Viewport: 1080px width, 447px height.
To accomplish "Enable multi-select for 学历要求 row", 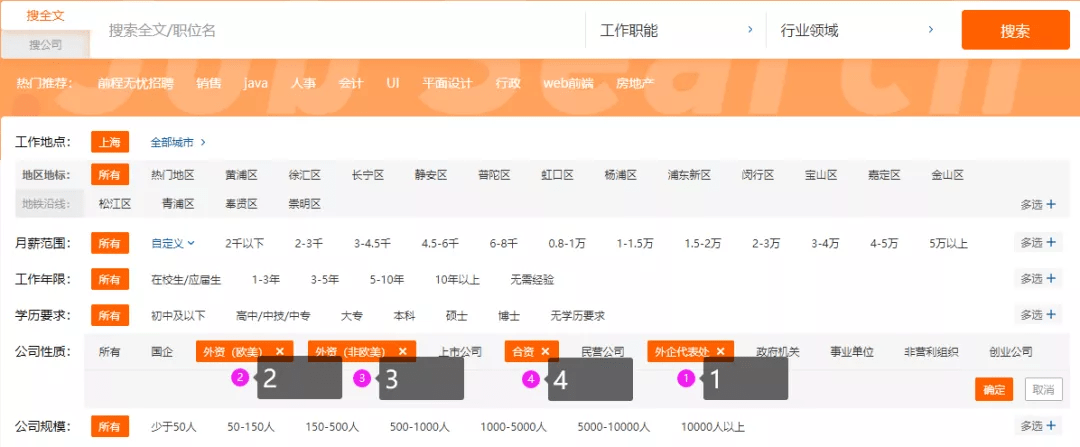I will (x=1038, y=315).
